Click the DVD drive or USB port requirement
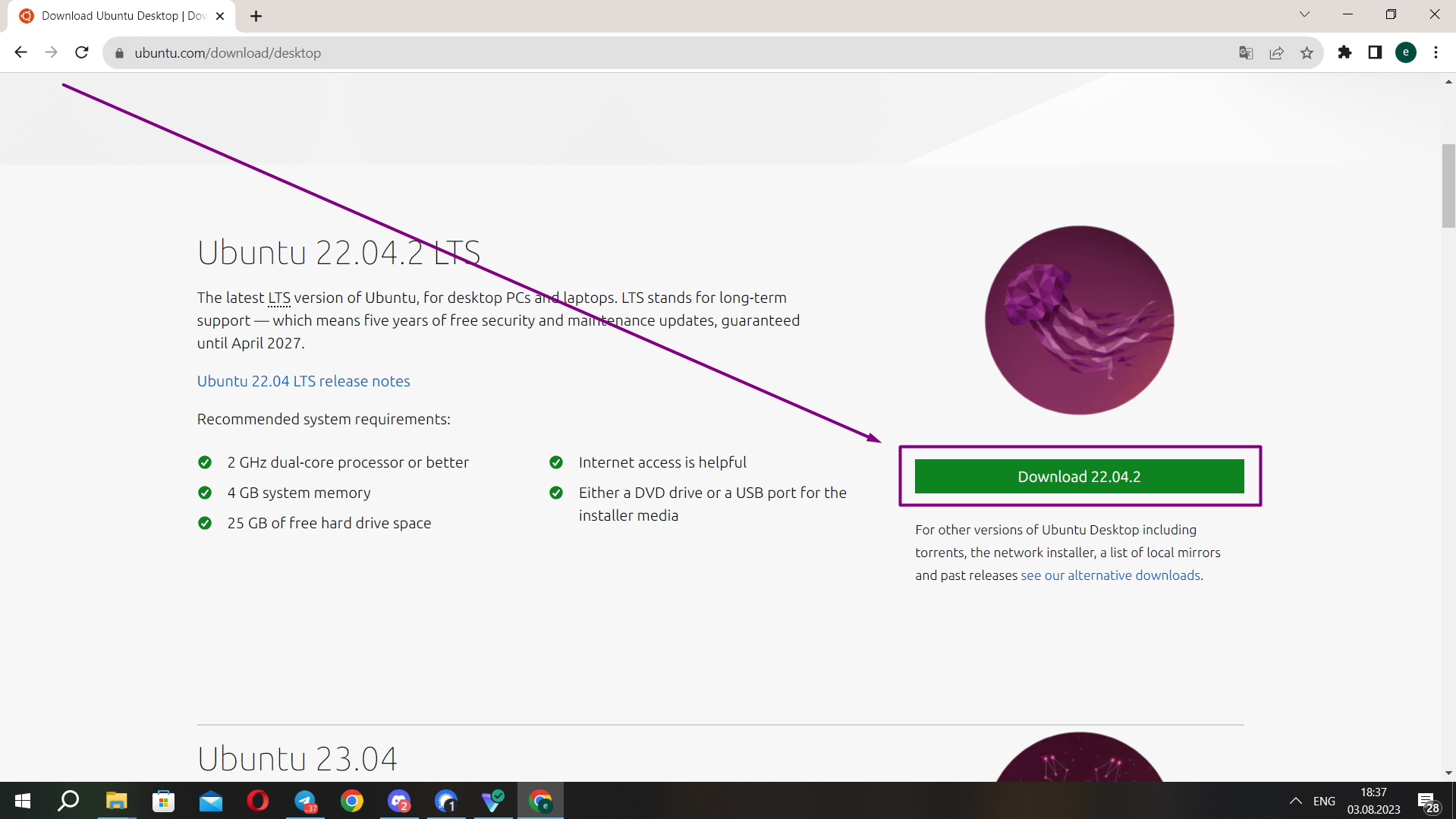 click(712, 504)
